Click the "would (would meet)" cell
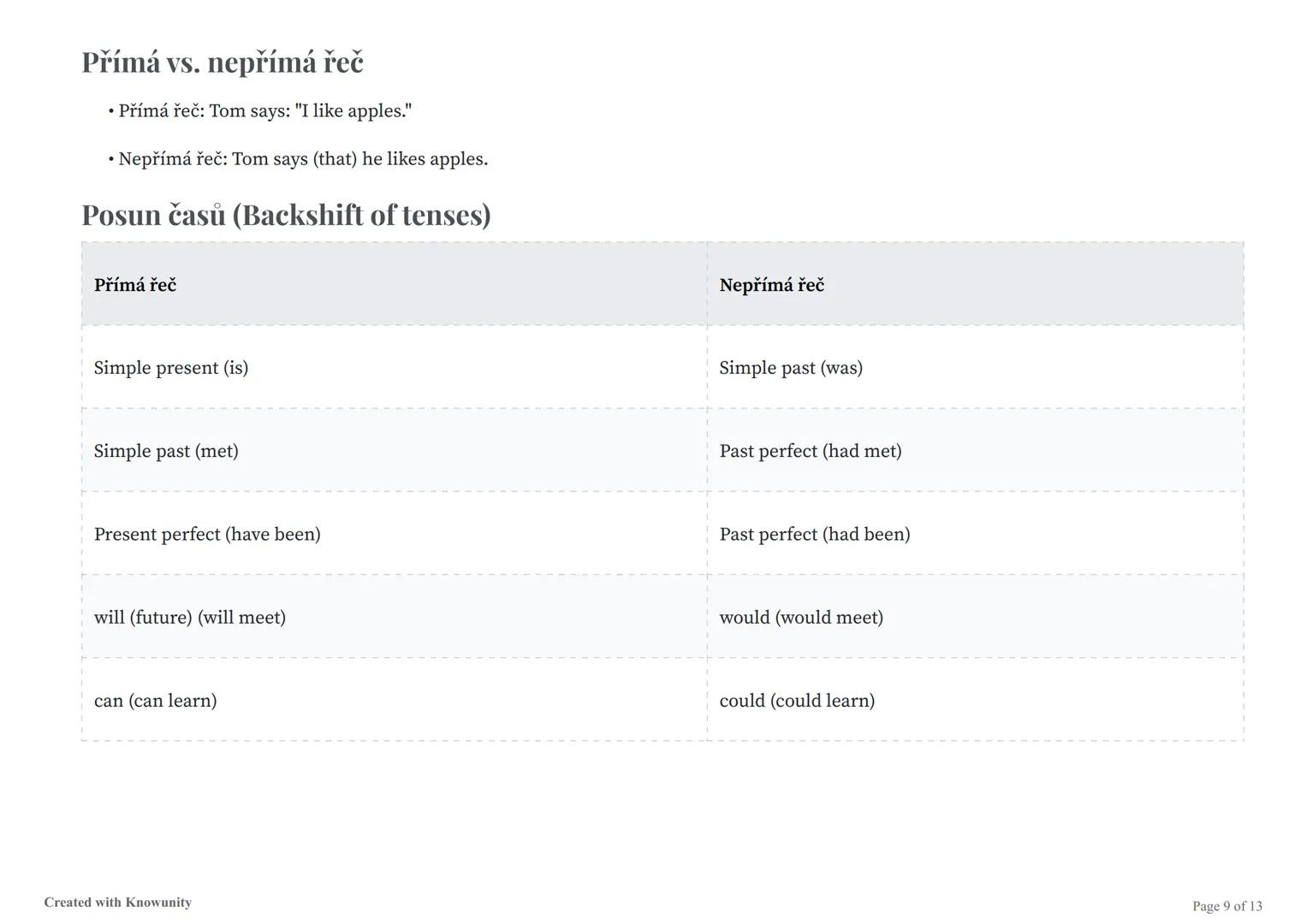 tap(801, 617)
